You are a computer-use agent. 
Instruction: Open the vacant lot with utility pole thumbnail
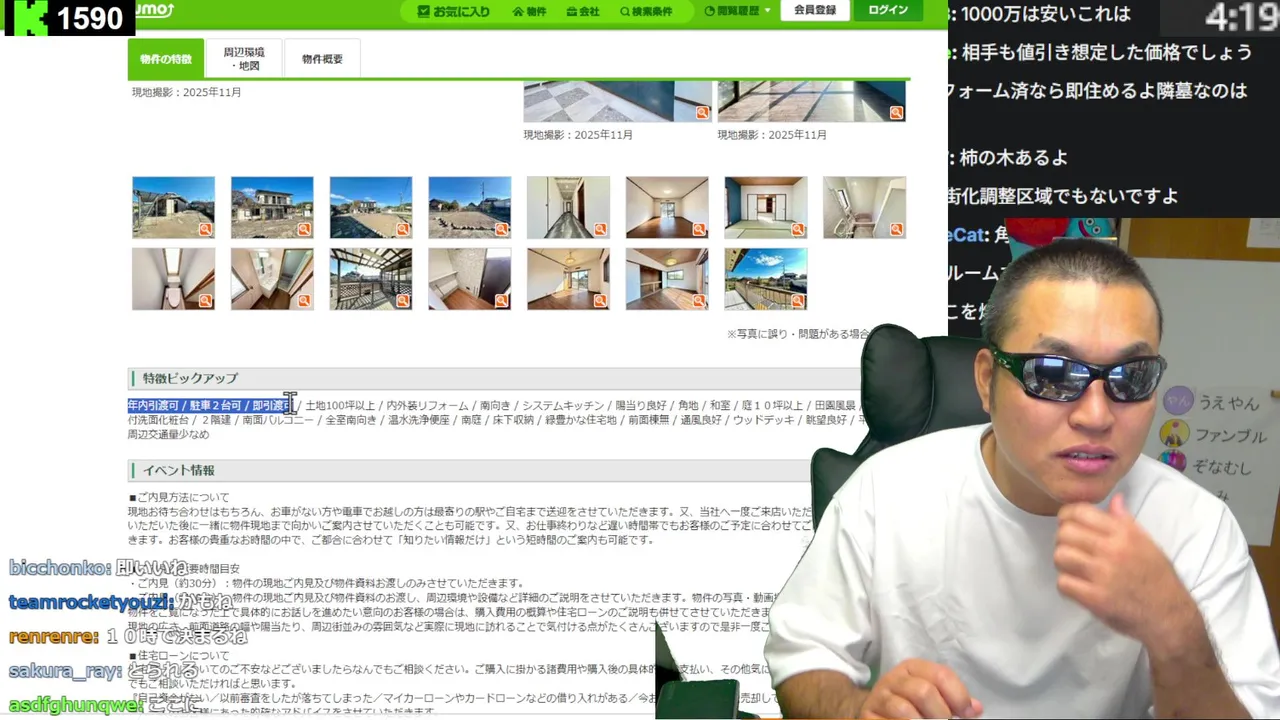[x=469, y=207]
